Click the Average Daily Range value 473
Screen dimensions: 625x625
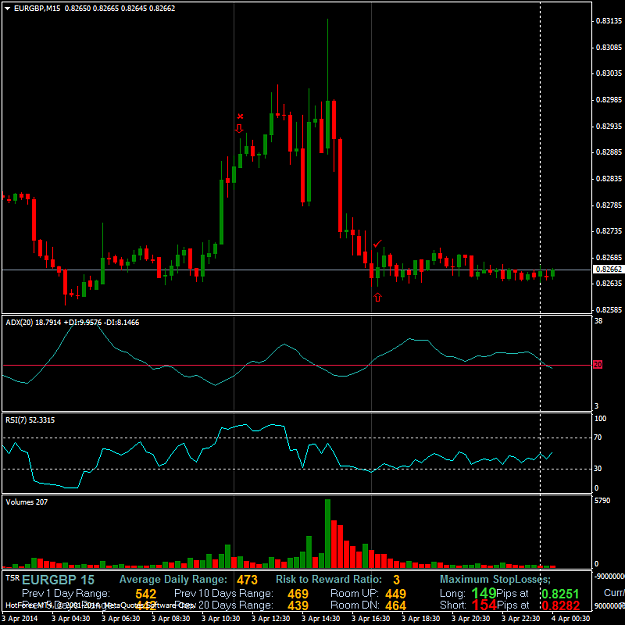(247, 580)
